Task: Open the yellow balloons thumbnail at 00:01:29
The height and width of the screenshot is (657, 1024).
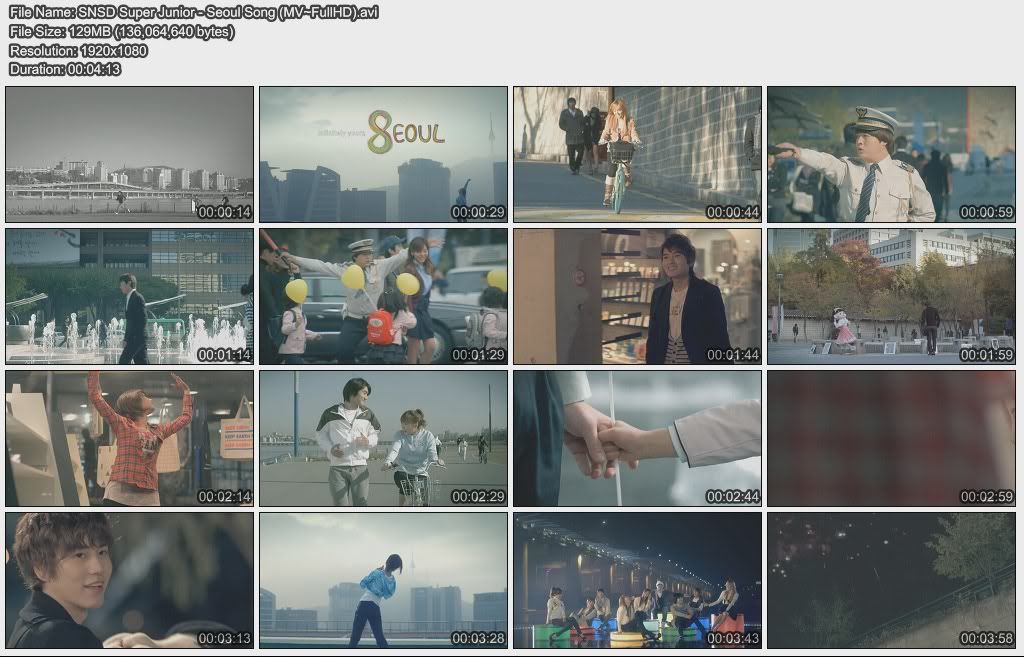Action: (x=383, y=296)
